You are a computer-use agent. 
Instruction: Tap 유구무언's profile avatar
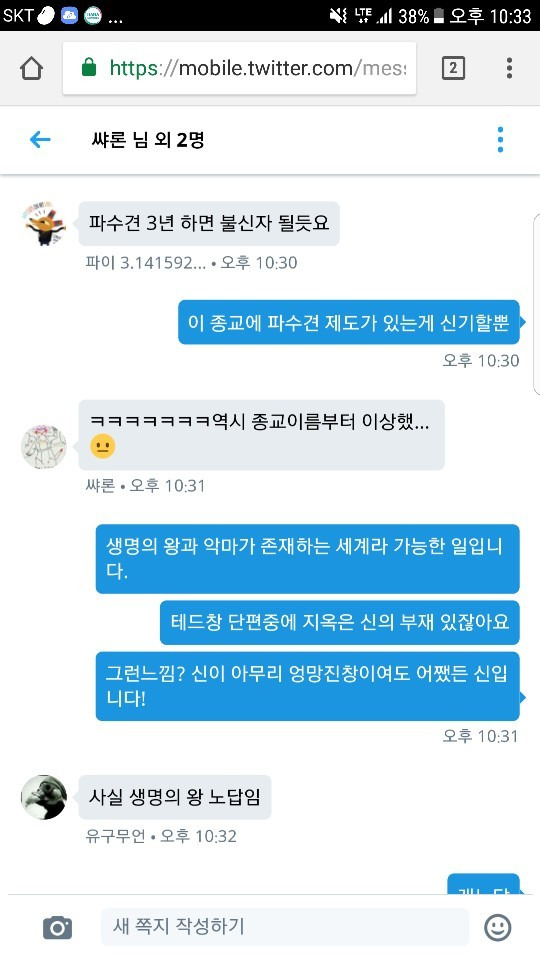pyautogui.click(x=44, y=797)
